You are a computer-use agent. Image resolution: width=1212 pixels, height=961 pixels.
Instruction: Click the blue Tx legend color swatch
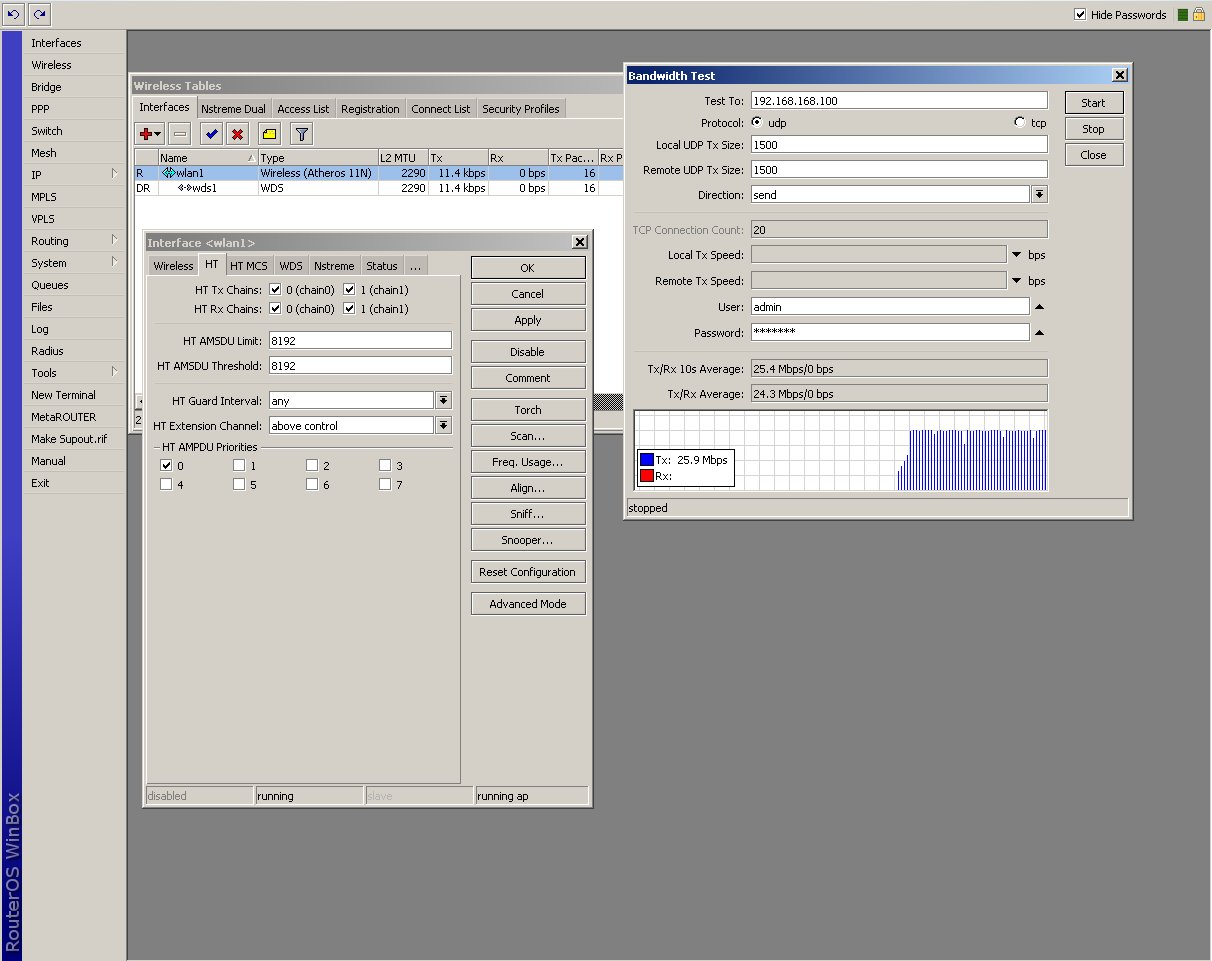647,460
